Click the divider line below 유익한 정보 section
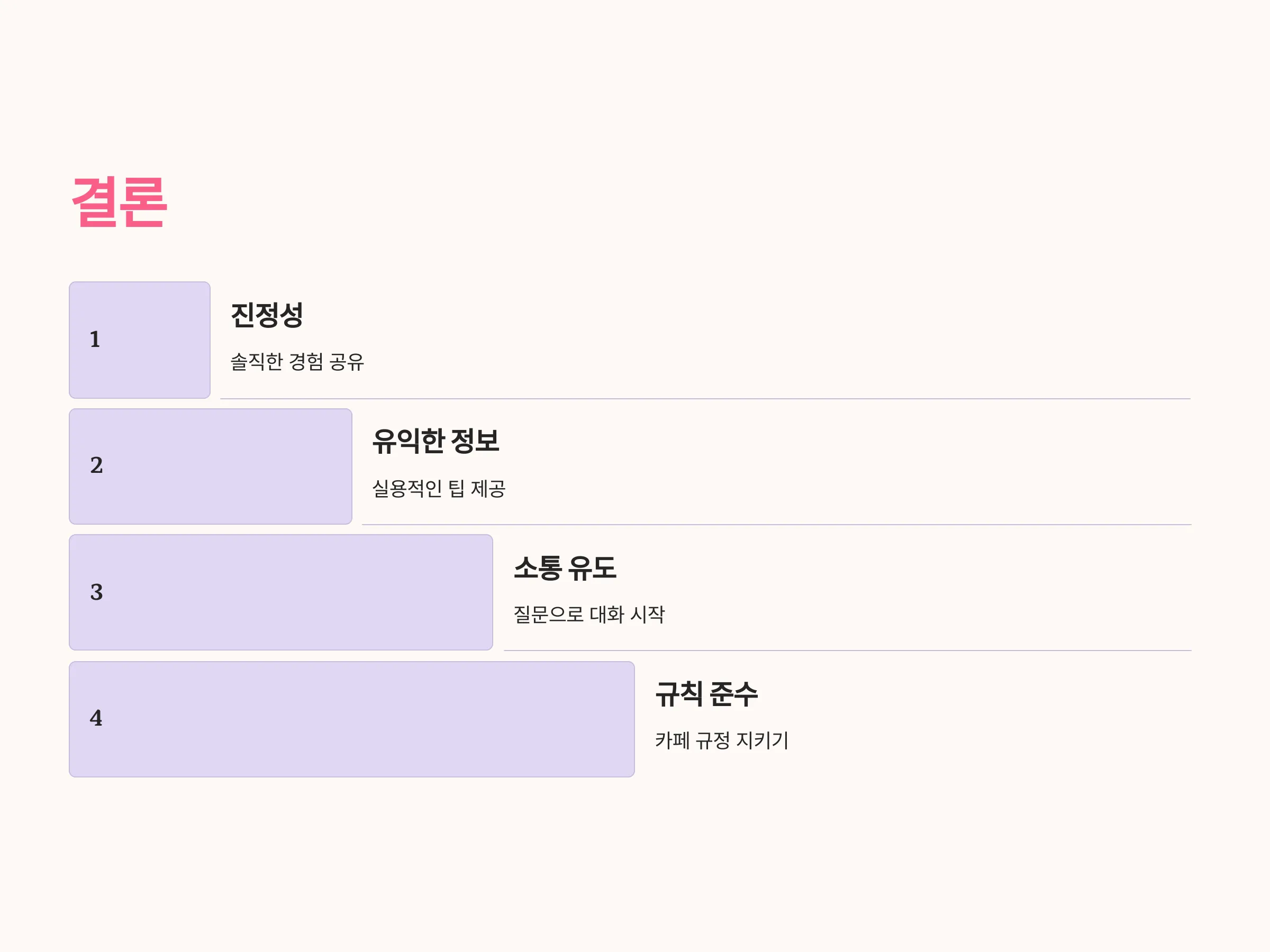1270x952 pixels. tap(777, 525)
